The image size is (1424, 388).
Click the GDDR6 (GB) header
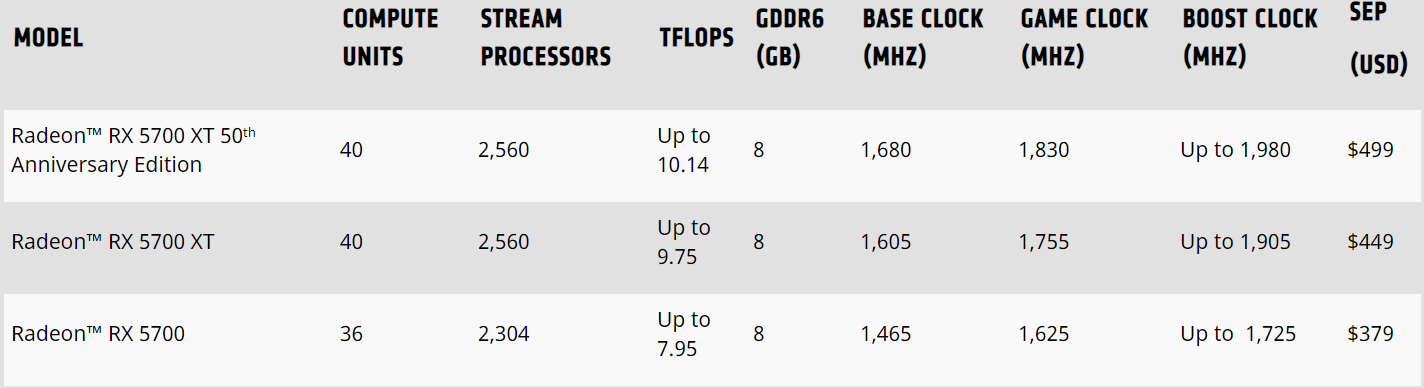pyautogui.click(x=789, y=38)
